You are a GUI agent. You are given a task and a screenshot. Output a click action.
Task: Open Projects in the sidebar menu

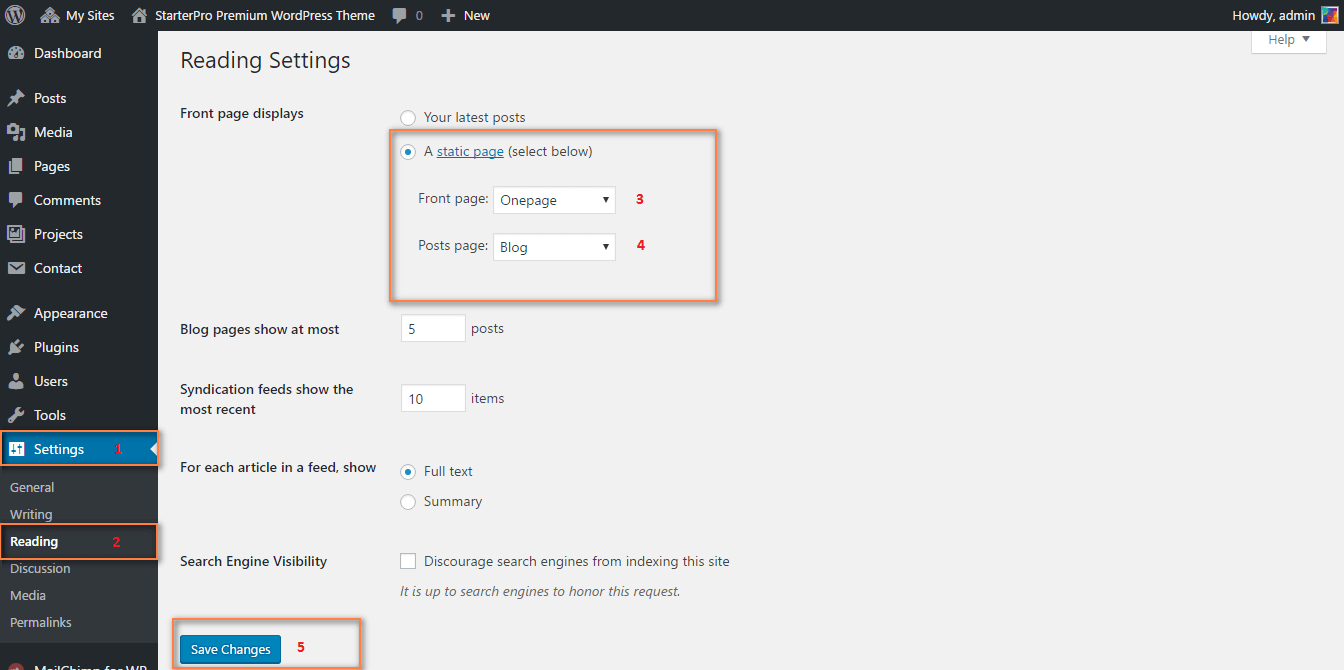tap(58, 234)
